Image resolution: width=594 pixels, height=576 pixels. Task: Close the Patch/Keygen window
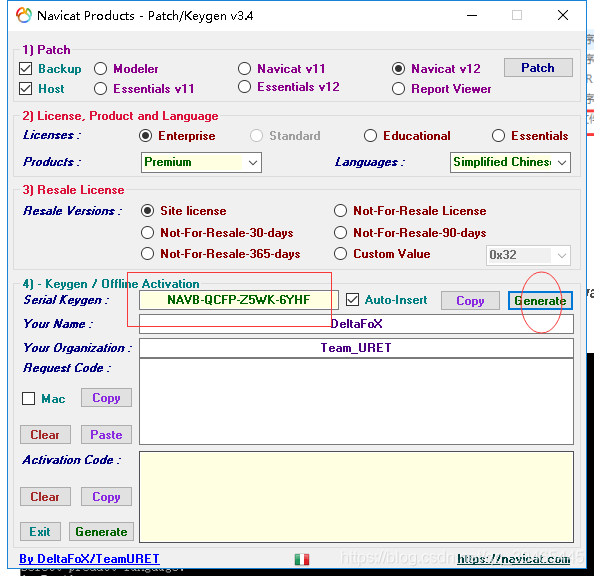click(x=563, y=16)
